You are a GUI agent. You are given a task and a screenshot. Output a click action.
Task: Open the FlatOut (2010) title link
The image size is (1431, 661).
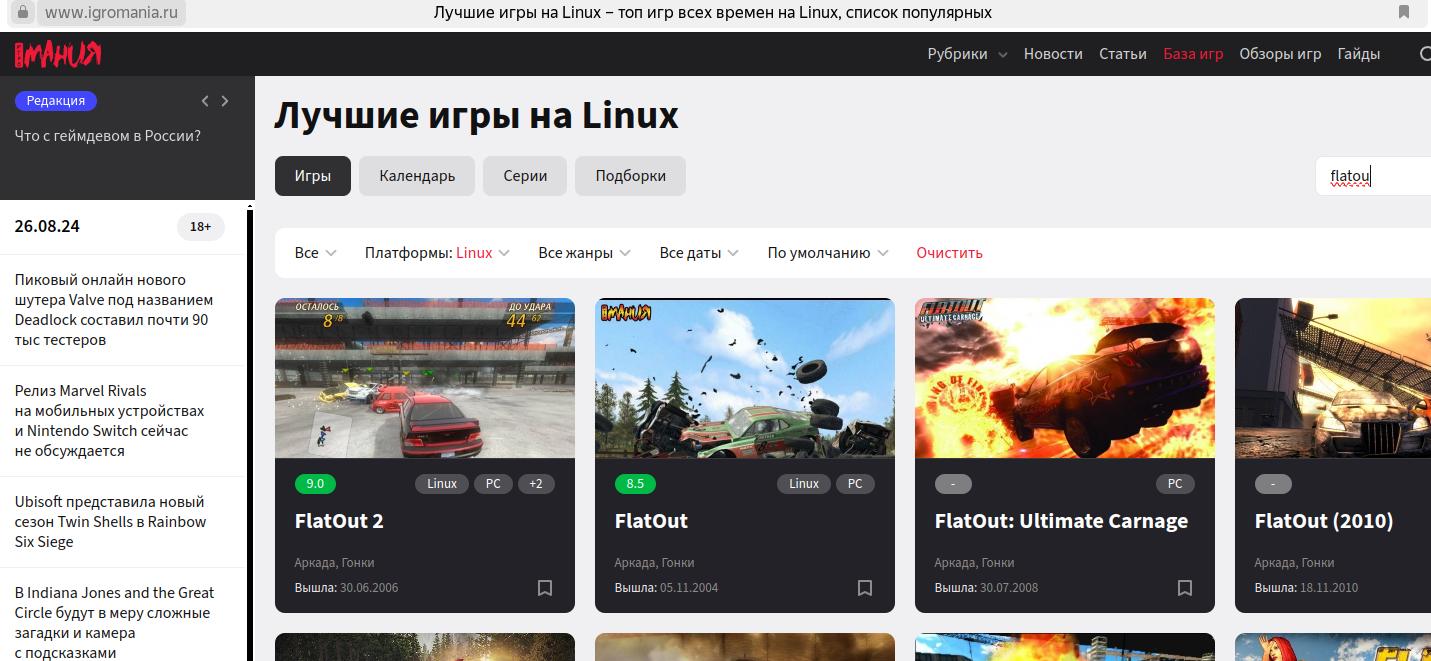[x=1324, y=521]
